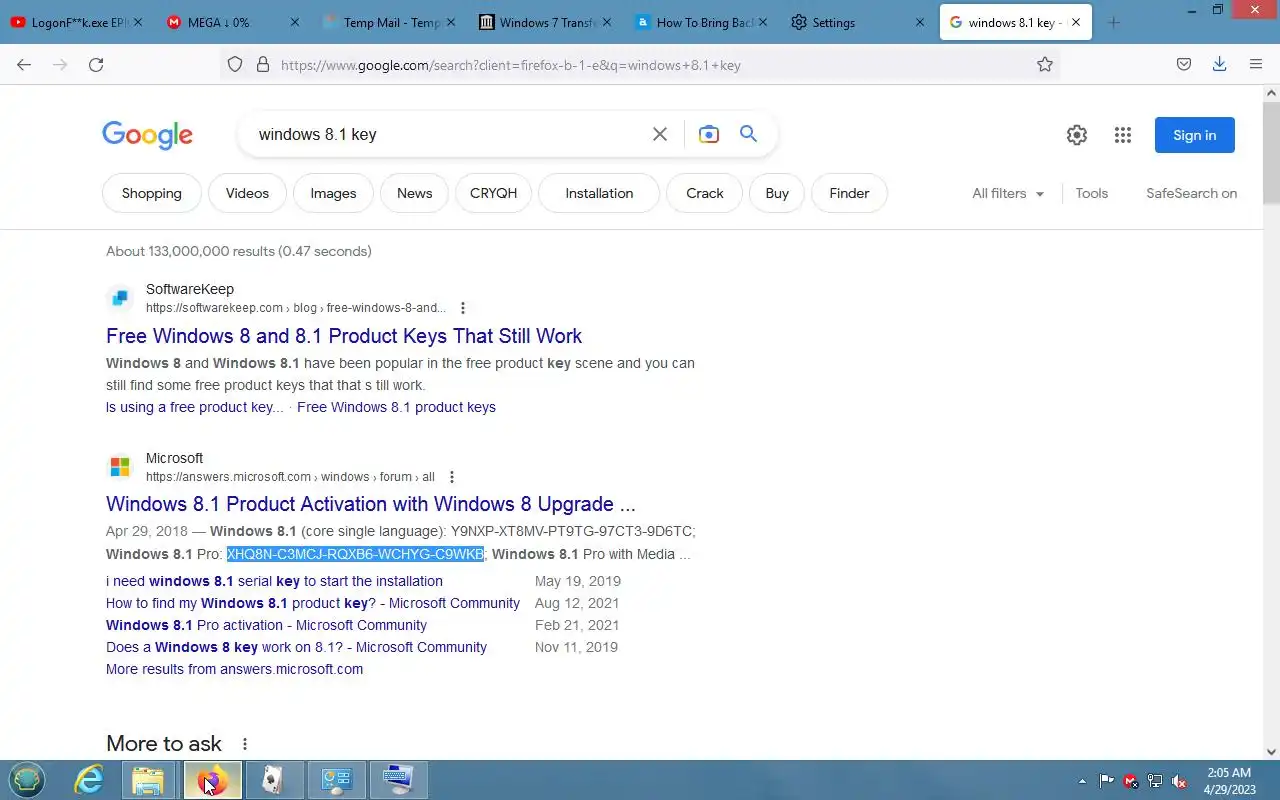
Task: Clear the search box with the X icon
Action: point(660,134)
